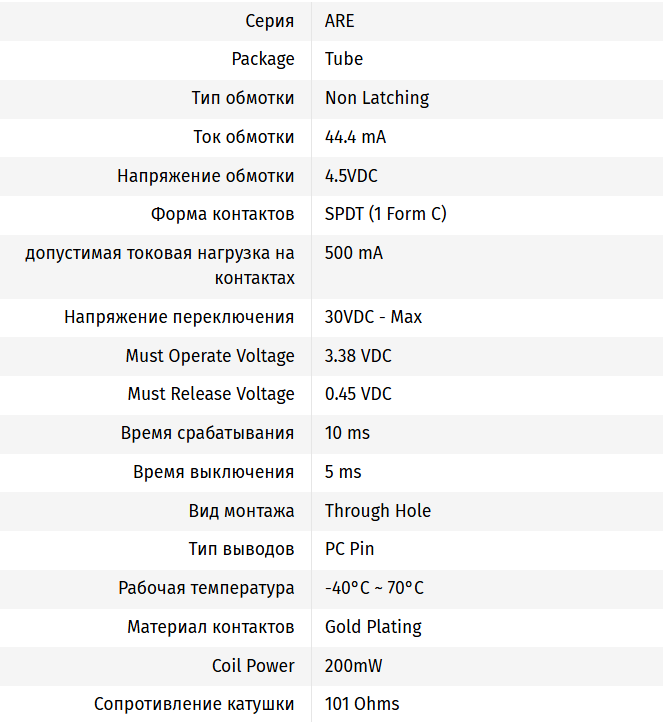Select the "101 Ohms" coil resistance value

tap(362, 704)
